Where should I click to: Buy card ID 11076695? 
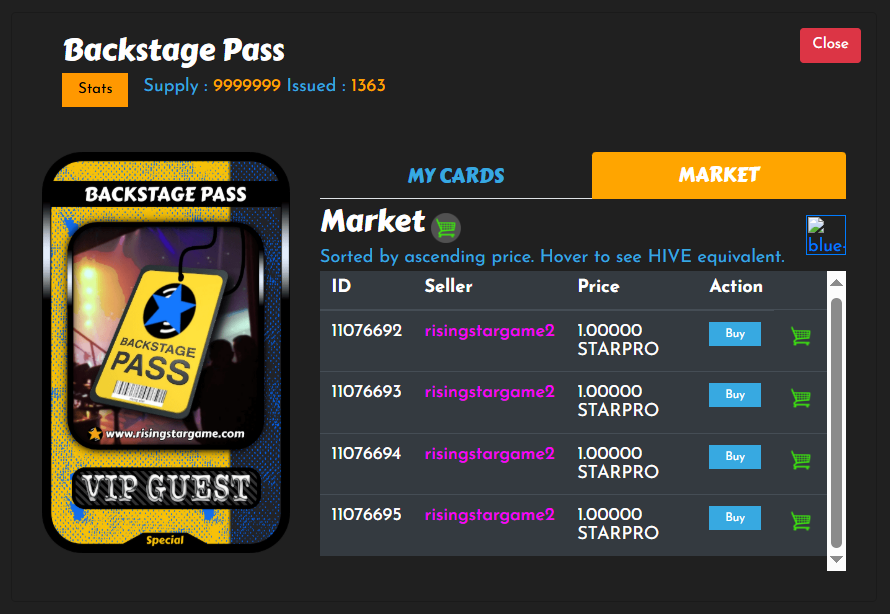tap(735, 518)
